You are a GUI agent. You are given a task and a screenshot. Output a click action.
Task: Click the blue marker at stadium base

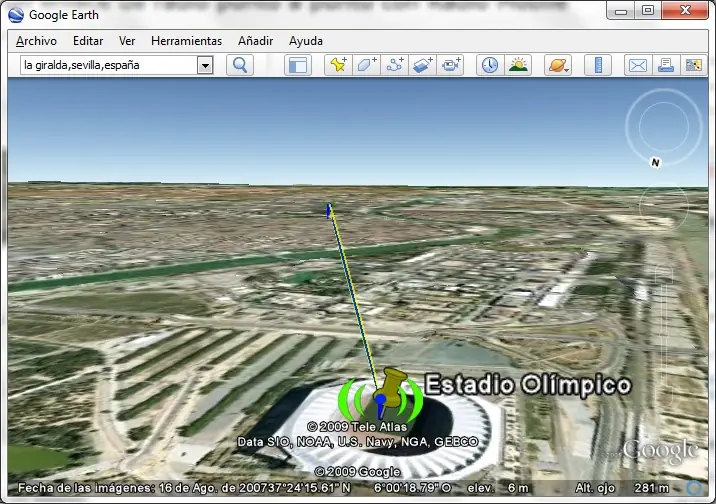click(x=380, y=406)
